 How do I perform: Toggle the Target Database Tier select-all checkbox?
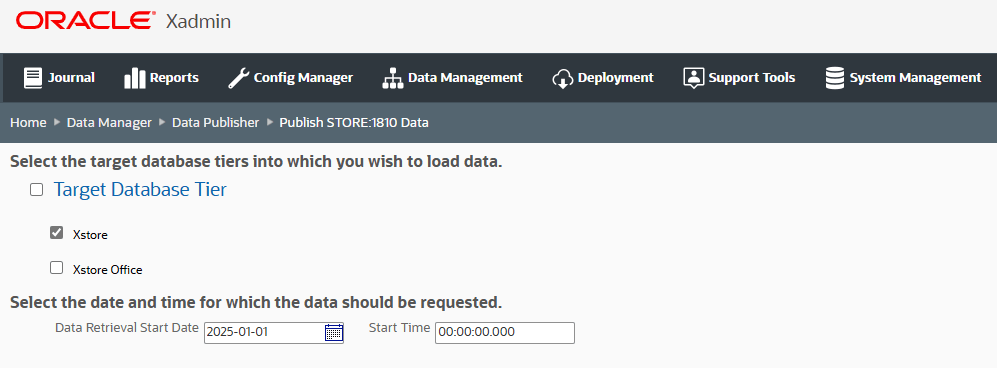(x=37, y=189)
